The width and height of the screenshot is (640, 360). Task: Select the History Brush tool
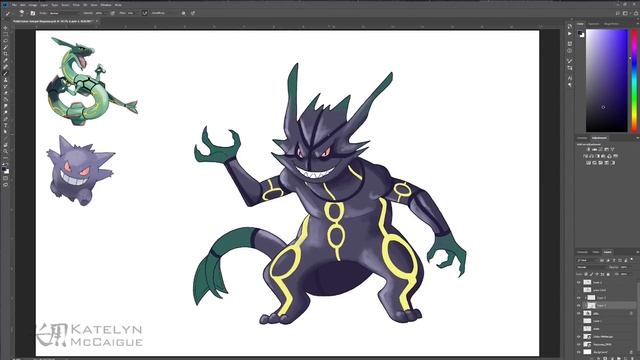[5, 86]
